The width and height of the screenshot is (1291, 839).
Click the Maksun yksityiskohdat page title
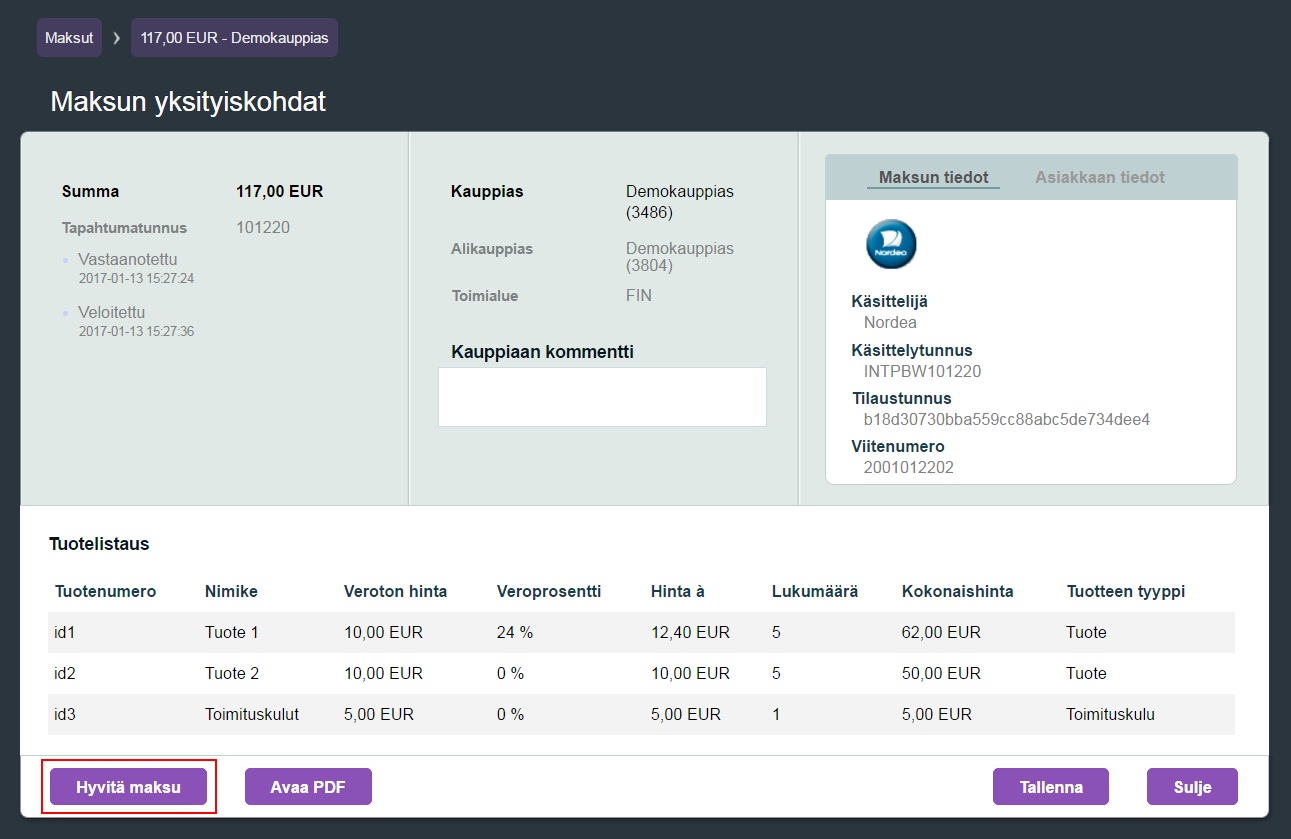(188, 102)
